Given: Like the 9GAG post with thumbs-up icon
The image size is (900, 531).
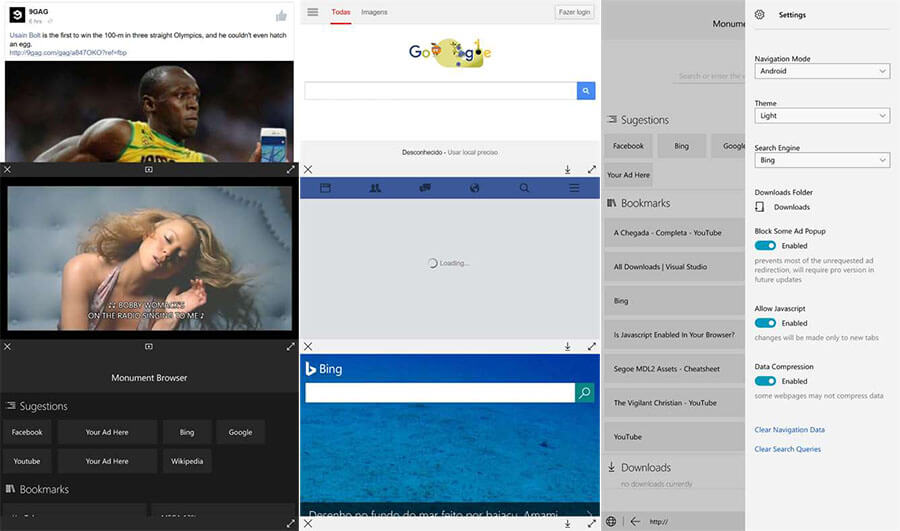Looking at the screenshot, I should [281, 15].
